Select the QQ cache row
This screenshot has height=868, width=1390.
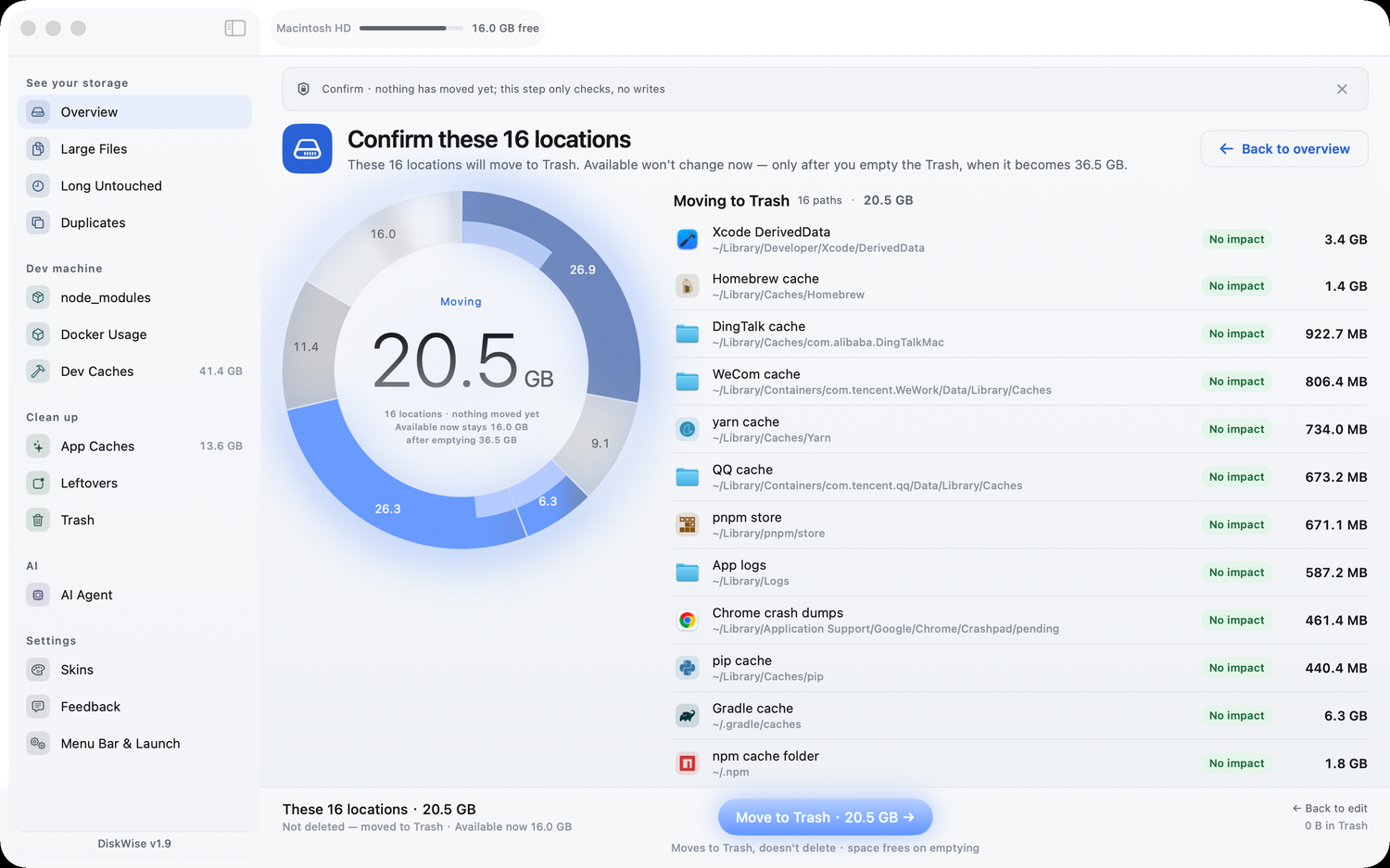pos(1021,477)
